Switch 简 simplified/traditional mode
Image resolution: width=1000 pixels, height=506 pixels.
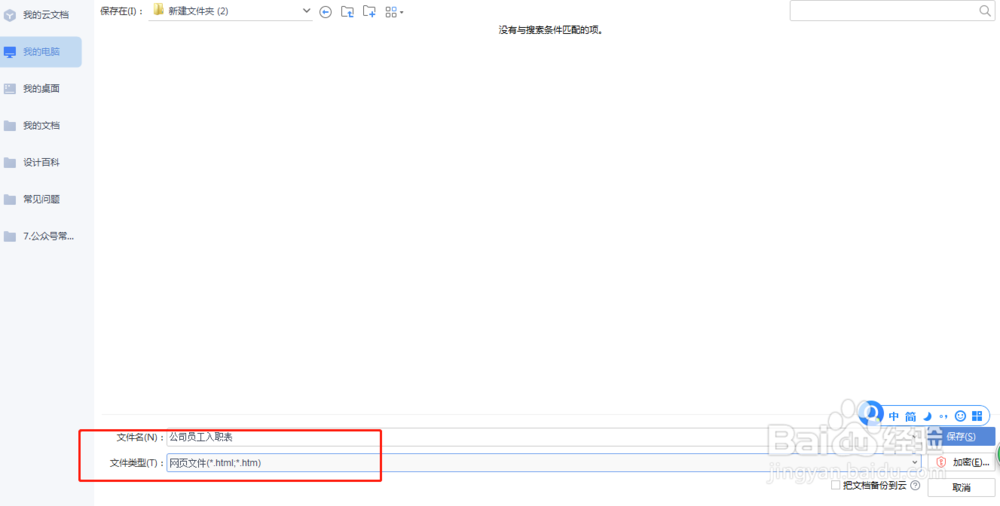910,416
